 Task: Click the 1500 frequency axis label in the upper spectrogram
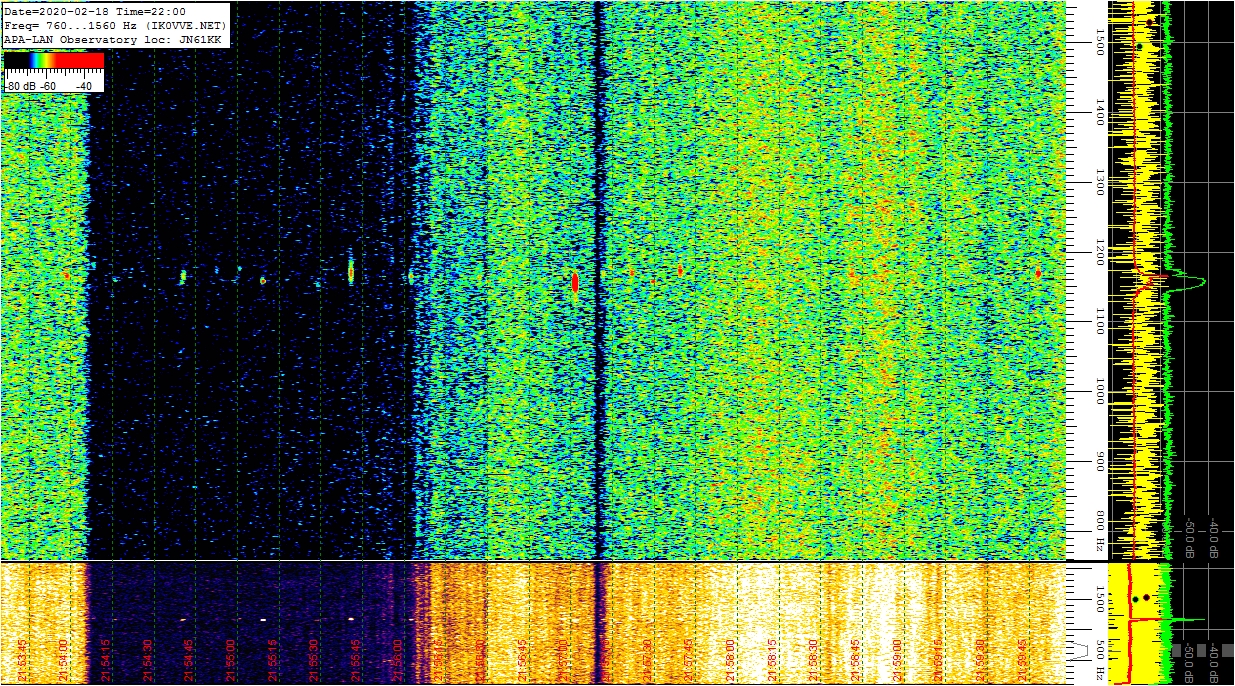[x=1099, y=41]
